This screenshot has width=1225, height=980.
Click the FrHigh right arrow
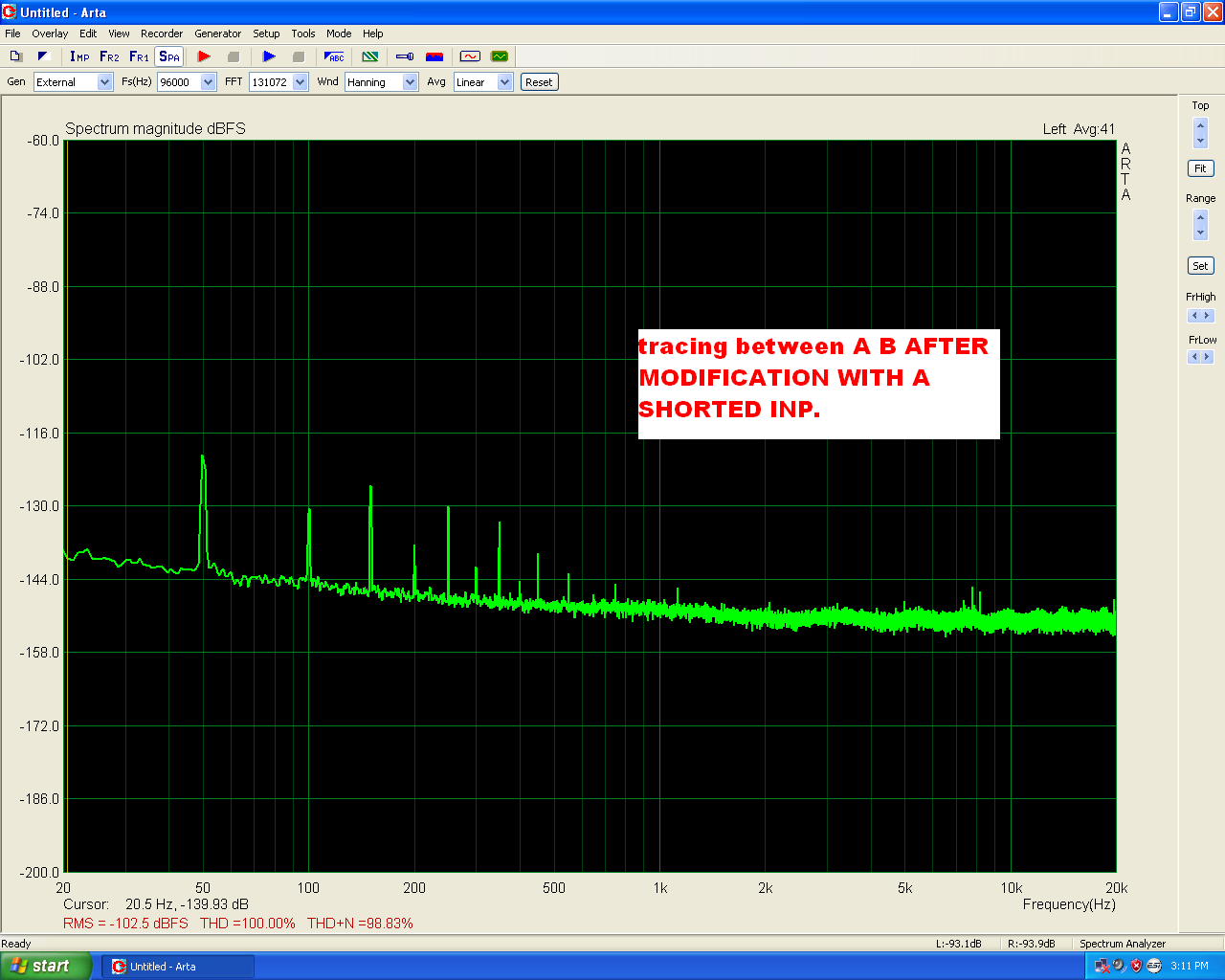point(1208,316)
